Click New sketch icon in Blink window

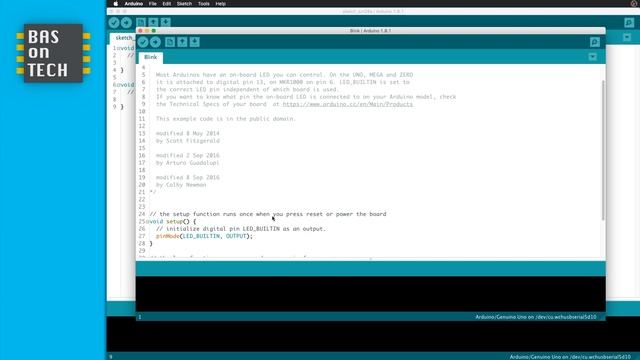[x=170, y=42]
